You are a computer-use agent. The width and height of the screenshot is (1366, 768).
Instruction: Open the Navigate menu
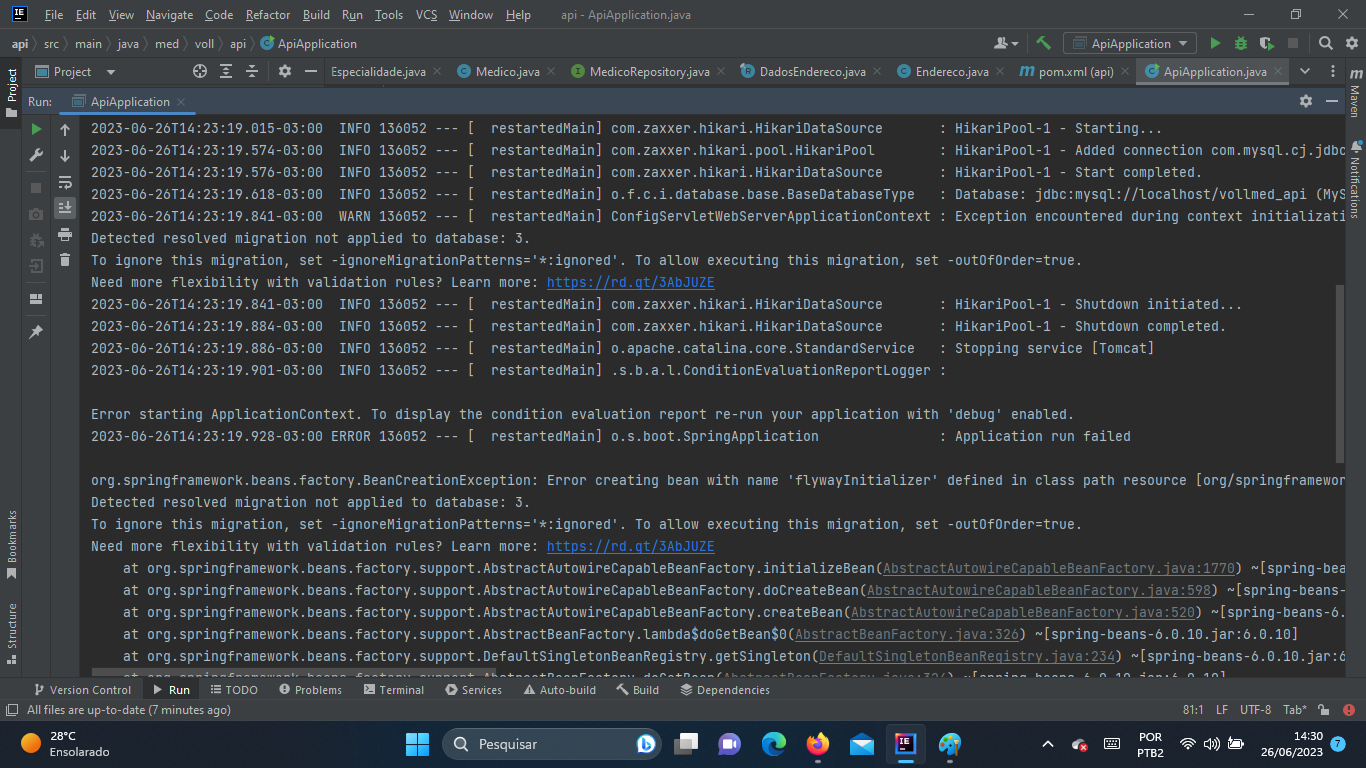(x=170, y=15)
